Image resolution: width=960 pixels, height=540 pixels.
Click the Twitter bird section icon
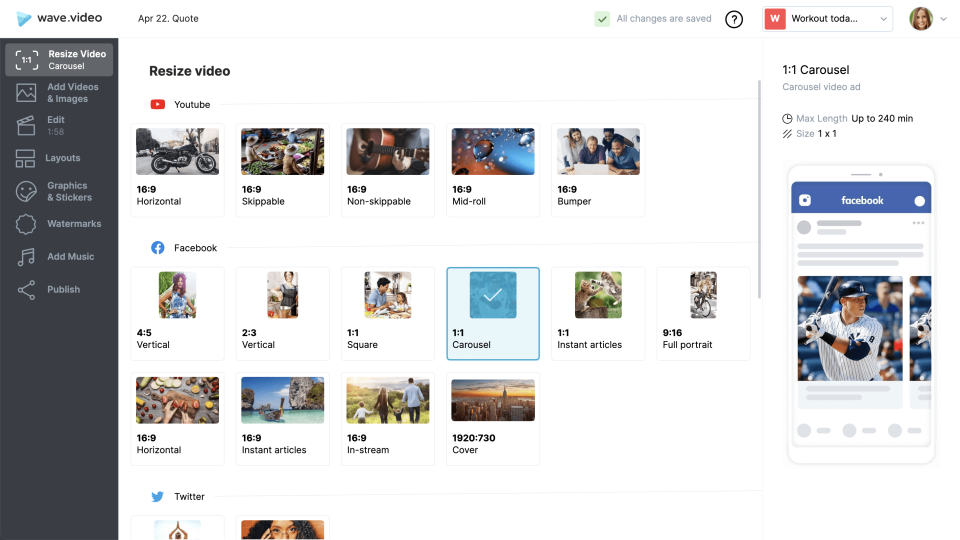[157, 497]
